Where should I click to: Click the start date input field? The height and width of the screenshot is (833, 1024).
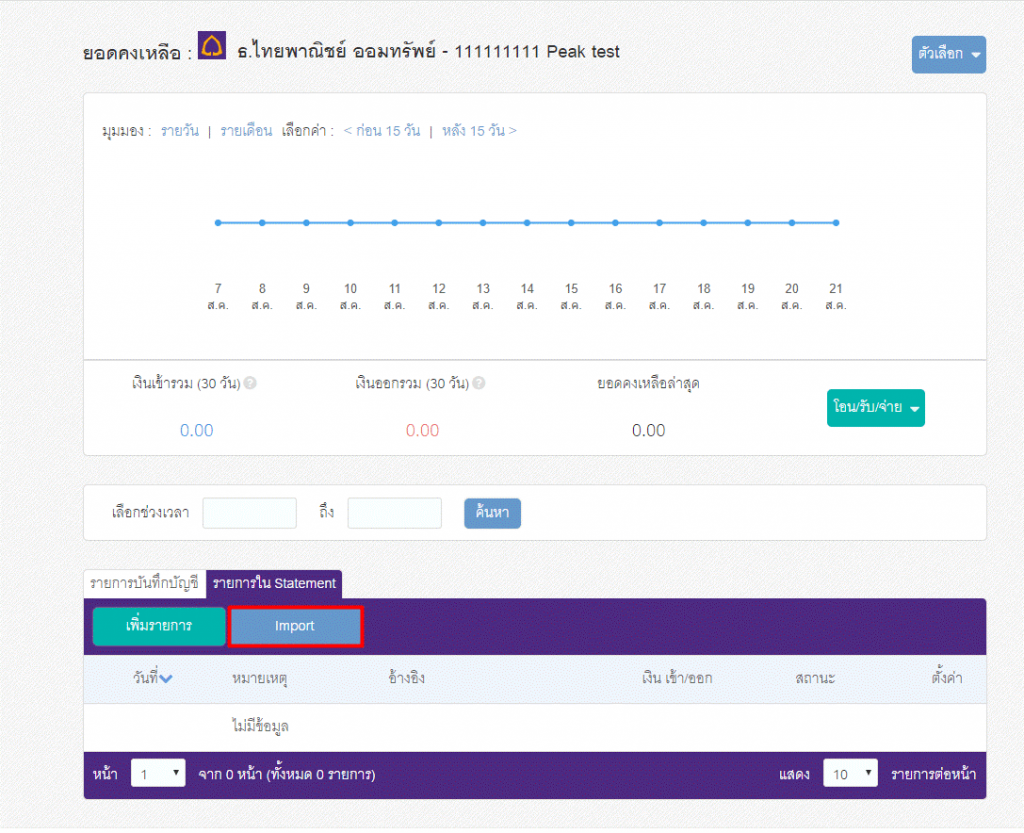249,513
